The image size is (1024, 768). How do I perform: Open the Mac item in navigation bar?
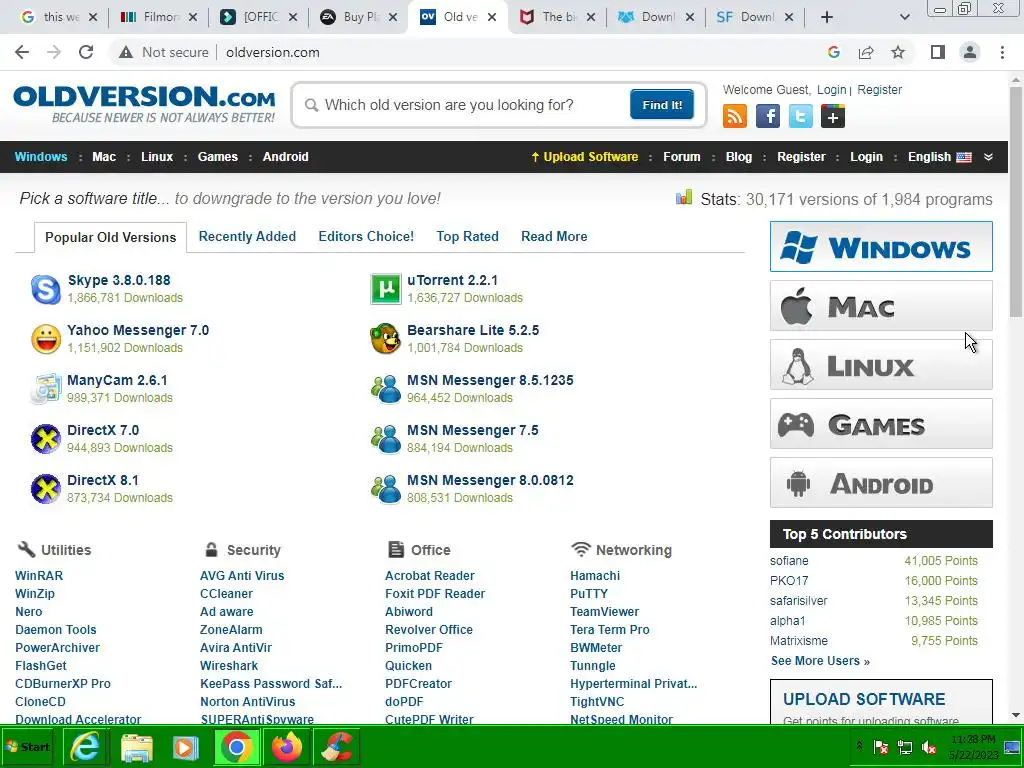click(104, 157)
